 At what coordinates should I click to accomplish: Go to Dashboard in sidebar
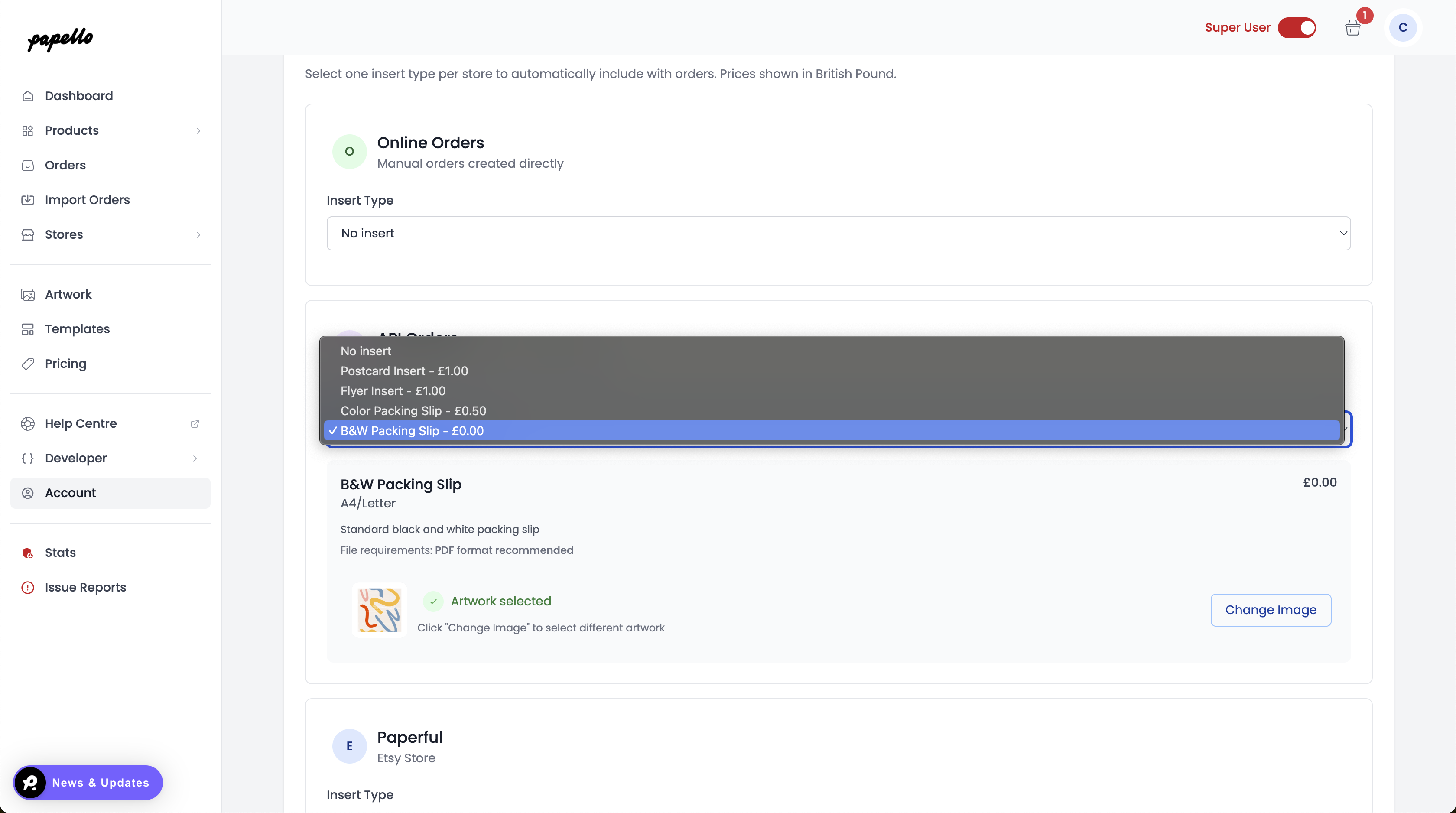[x=110, y=96]
